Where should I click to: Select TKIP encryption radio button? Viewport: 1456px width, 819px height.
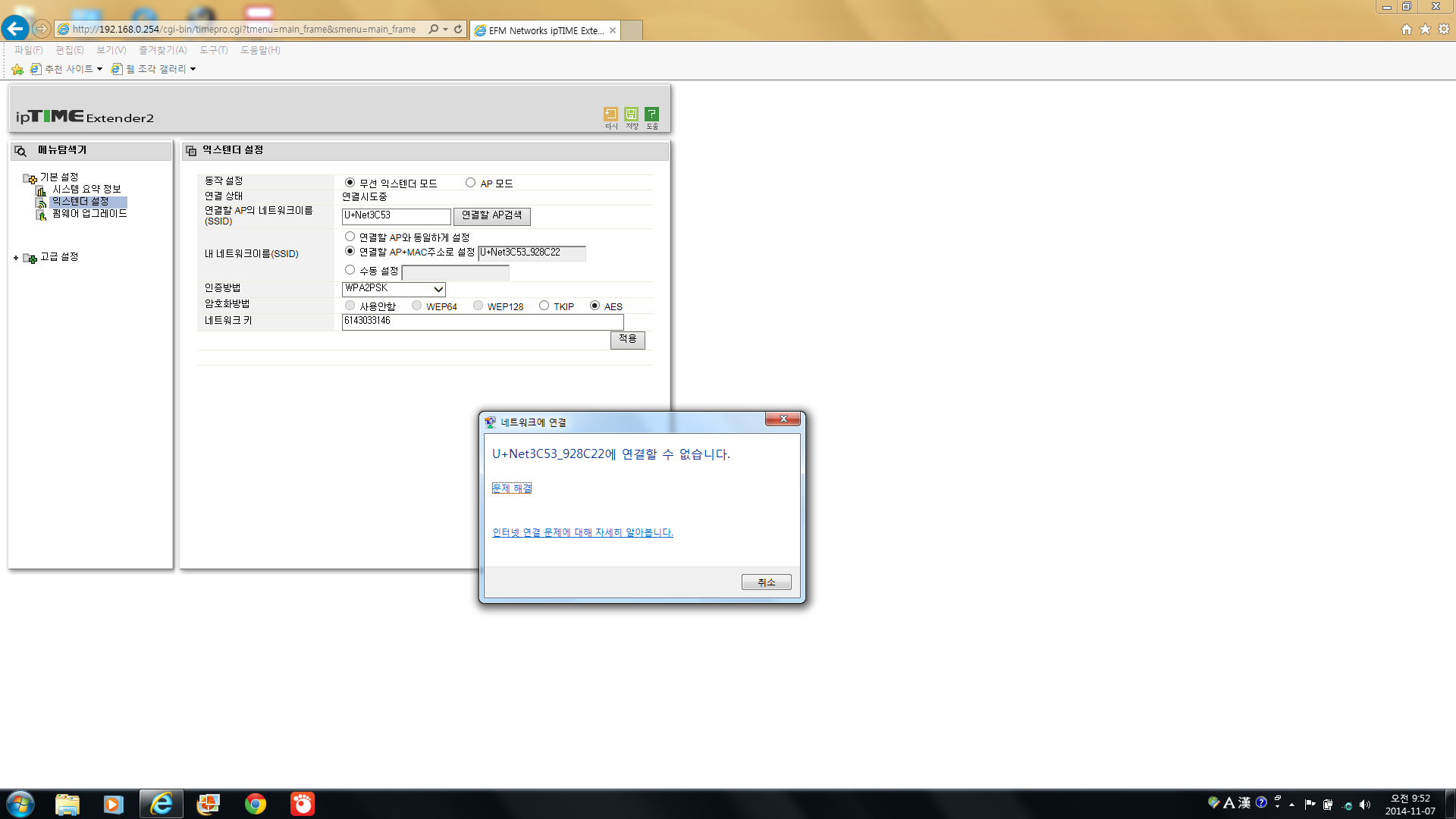pos(544,306)
